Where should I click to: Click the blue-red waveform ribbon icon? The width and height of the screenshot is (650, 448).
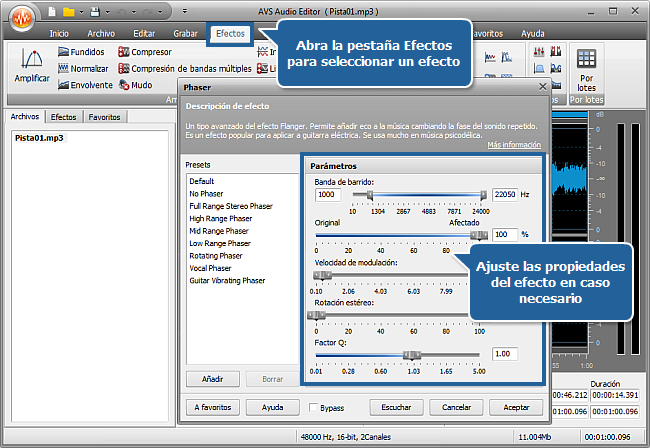click(x=490, y=57)
